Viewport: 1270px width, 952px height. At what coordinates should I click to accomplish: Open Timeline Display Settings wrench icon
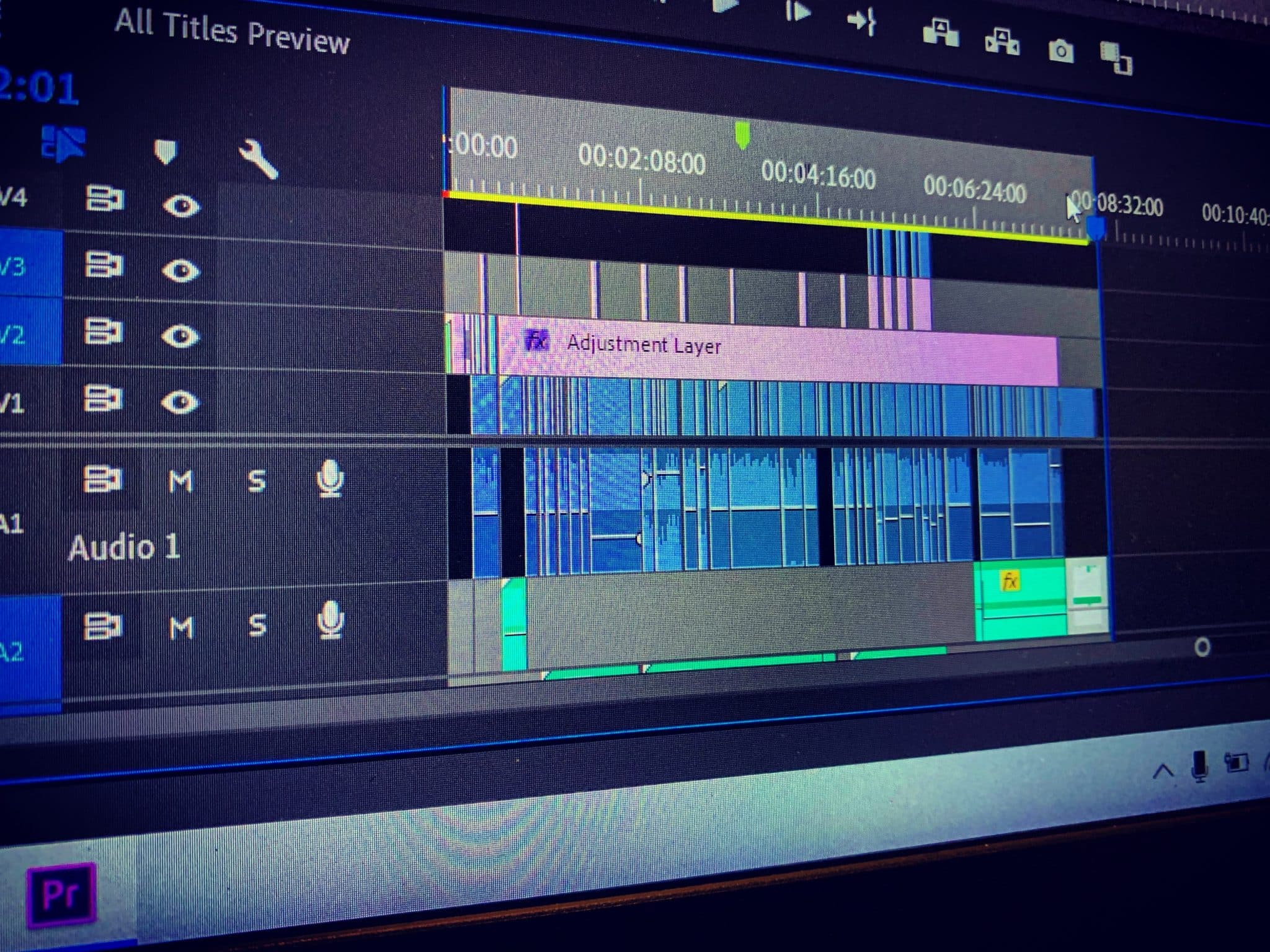pos(258,159)
